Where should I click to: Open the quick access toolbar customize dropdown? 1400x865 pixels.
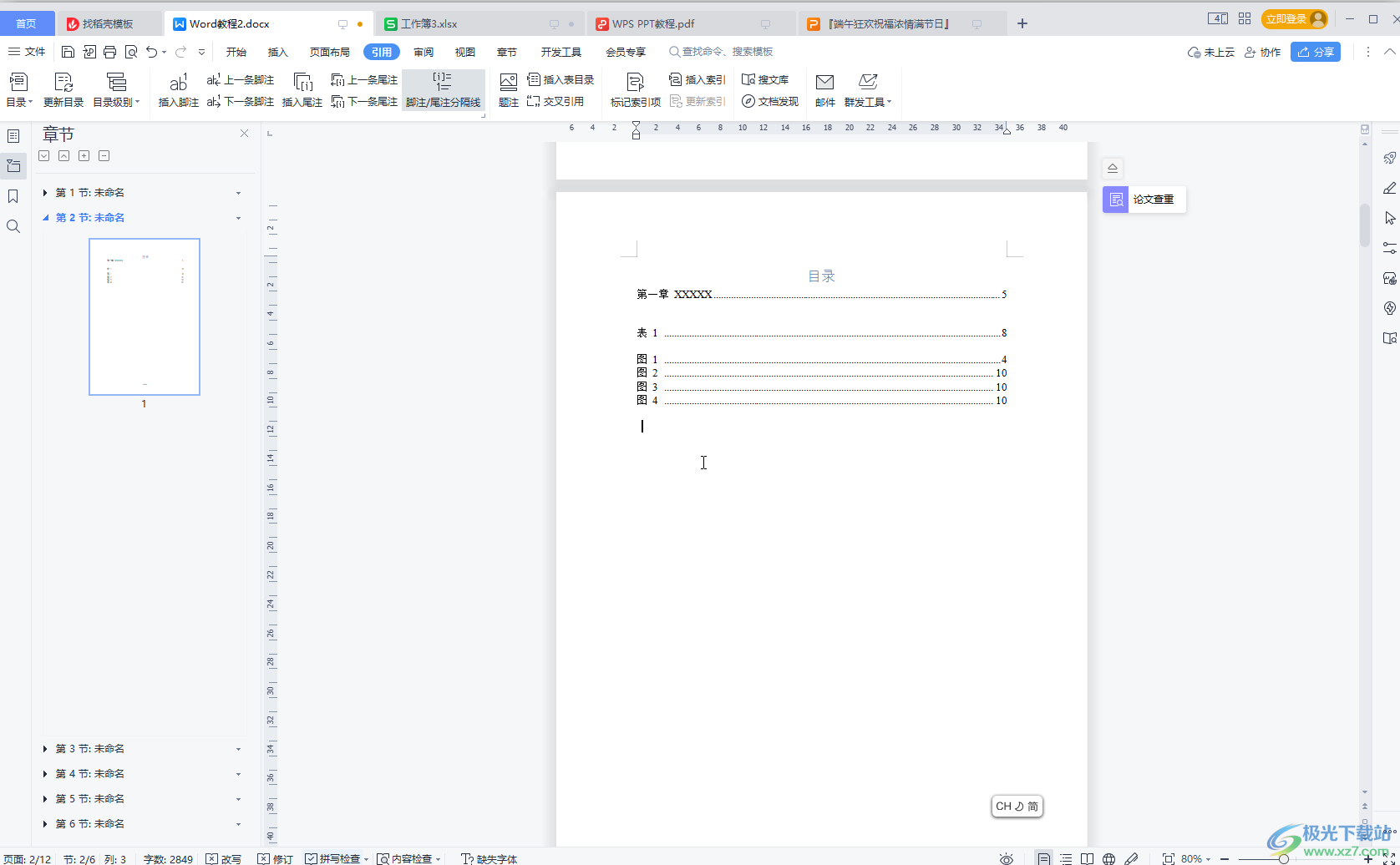201,52
